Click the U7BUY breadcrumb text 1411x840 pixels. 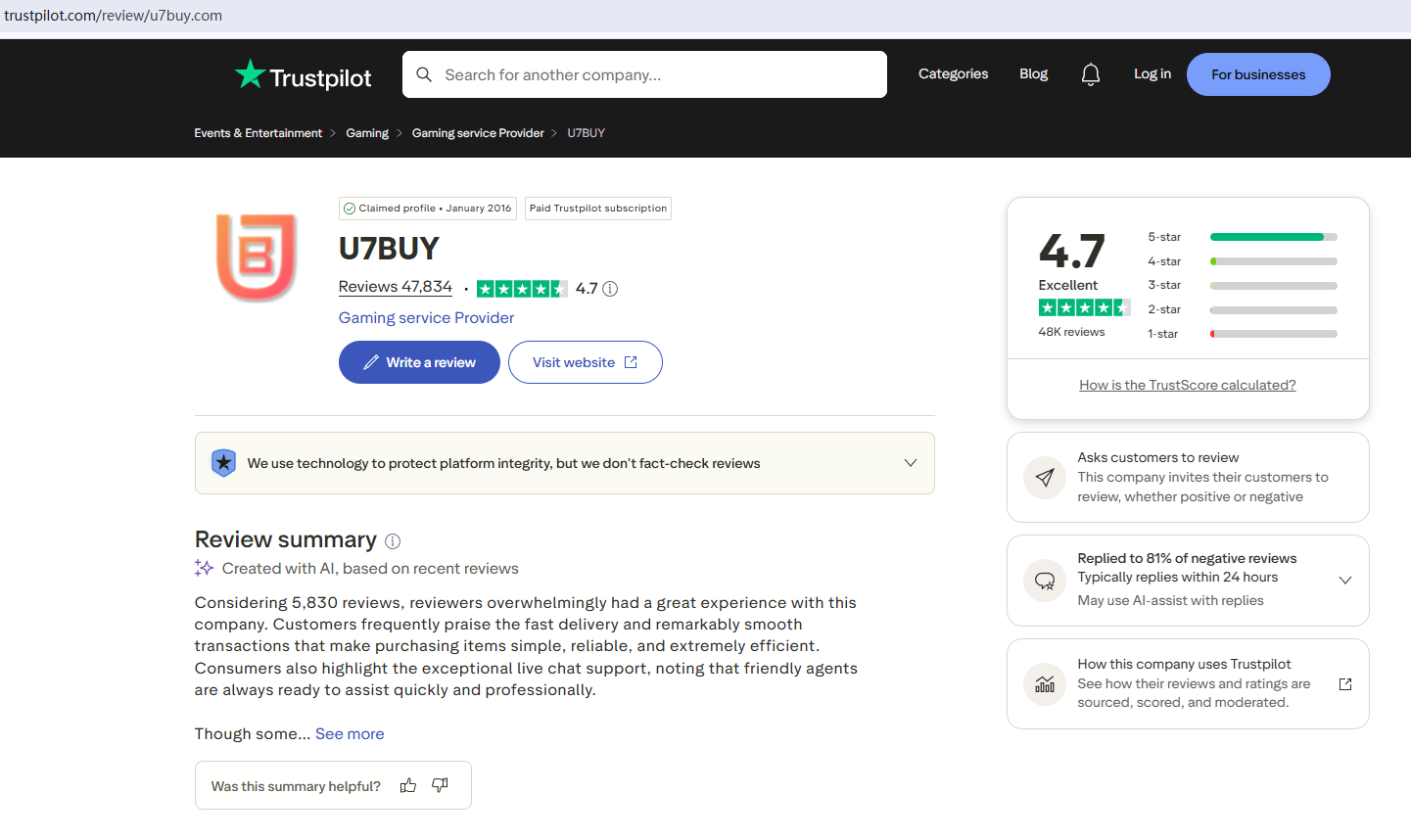[x=586, y=133]
